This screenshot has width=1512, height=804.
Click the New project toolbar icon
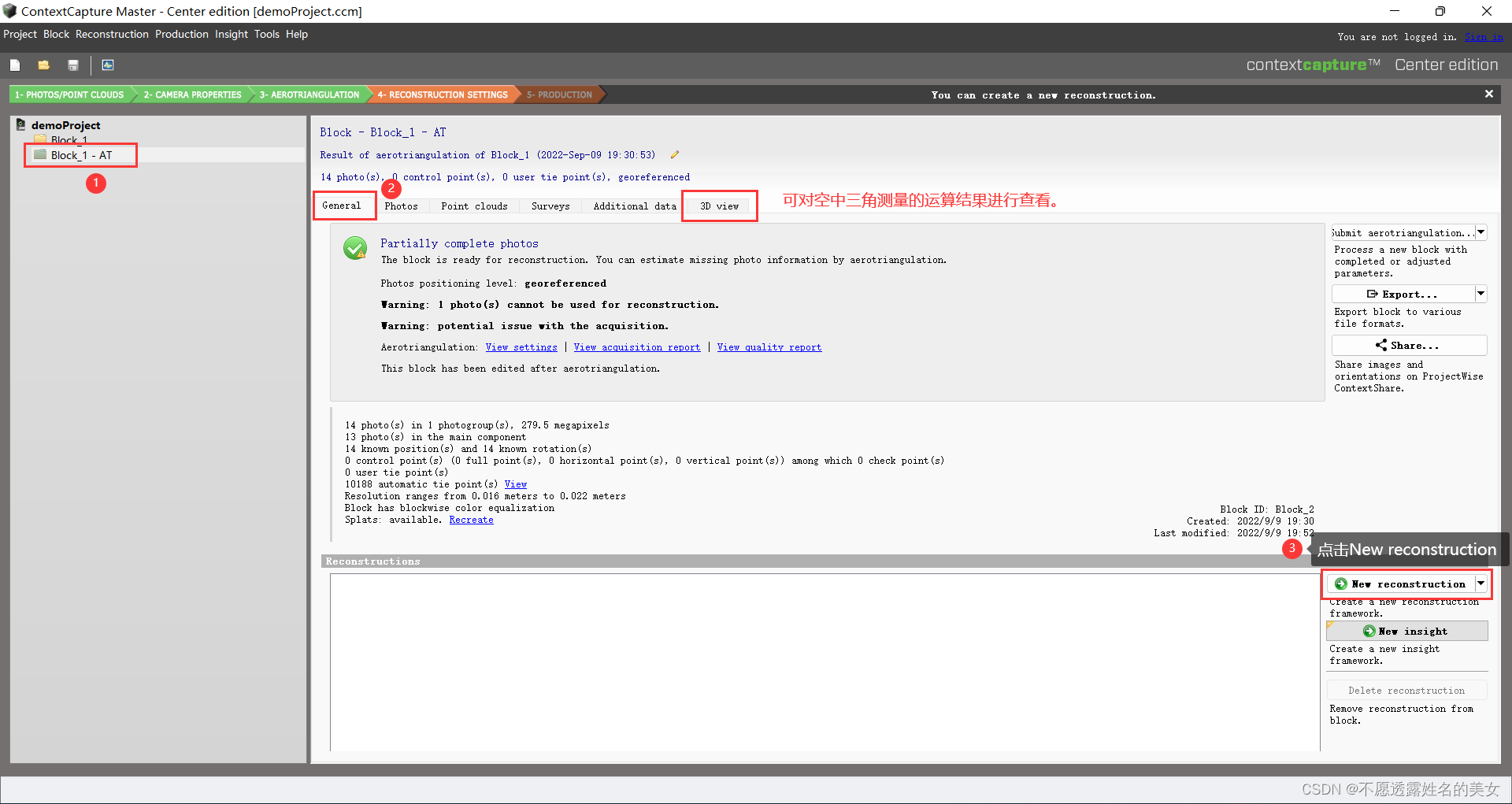(x=15, y=65)
